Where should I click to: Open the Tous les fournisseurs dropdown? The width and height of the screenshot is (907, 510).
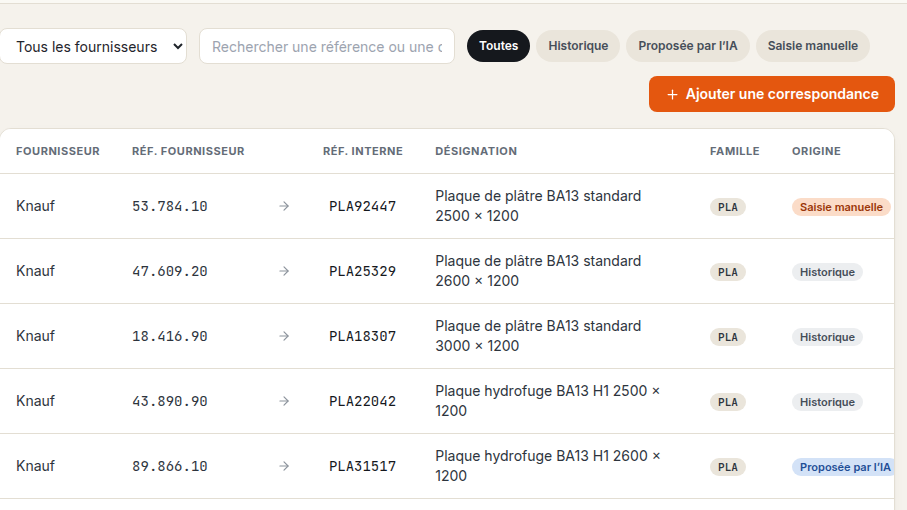click(93, 46)
